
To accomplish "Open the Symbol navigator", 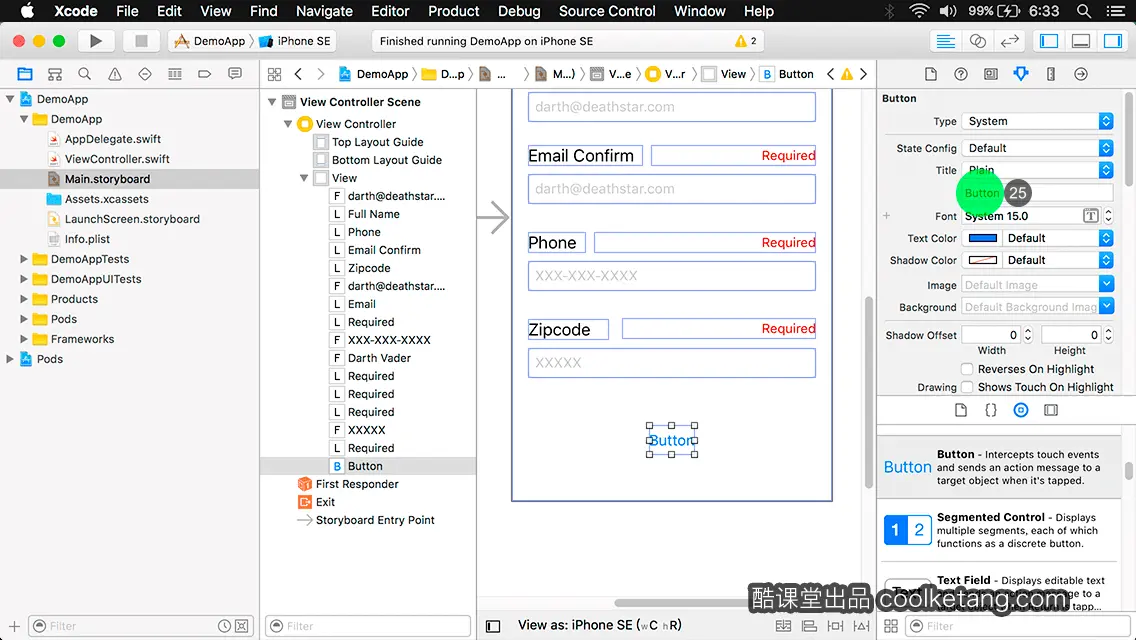I will click(x=54, y=74).
